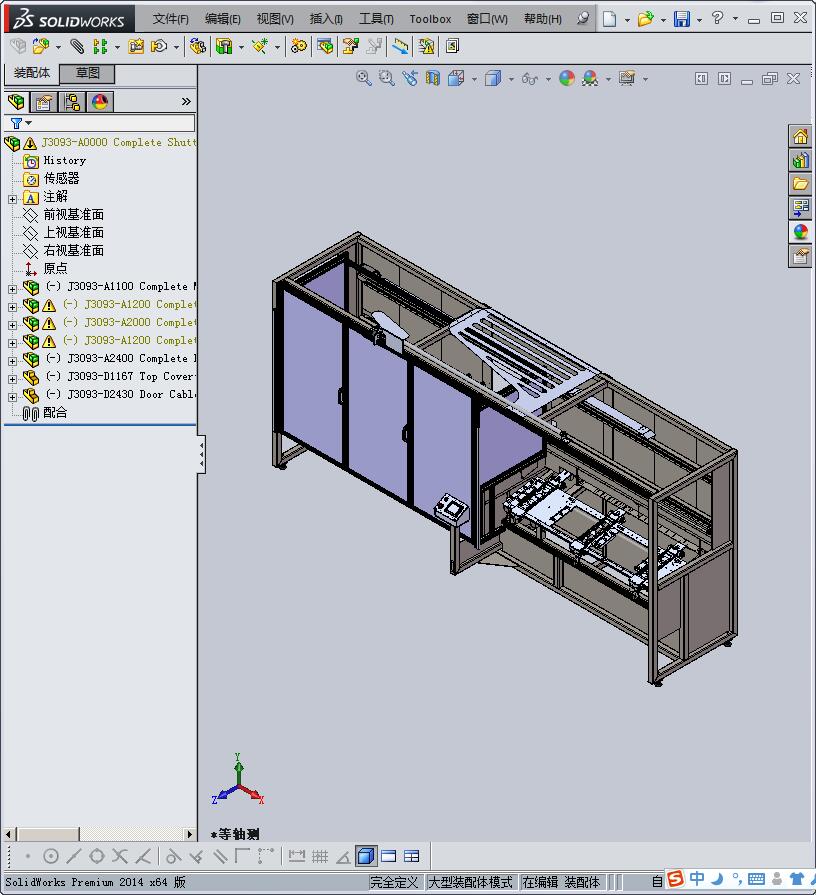
Task: Open the 视图(V) menu
Action: [x=275, y=19]
